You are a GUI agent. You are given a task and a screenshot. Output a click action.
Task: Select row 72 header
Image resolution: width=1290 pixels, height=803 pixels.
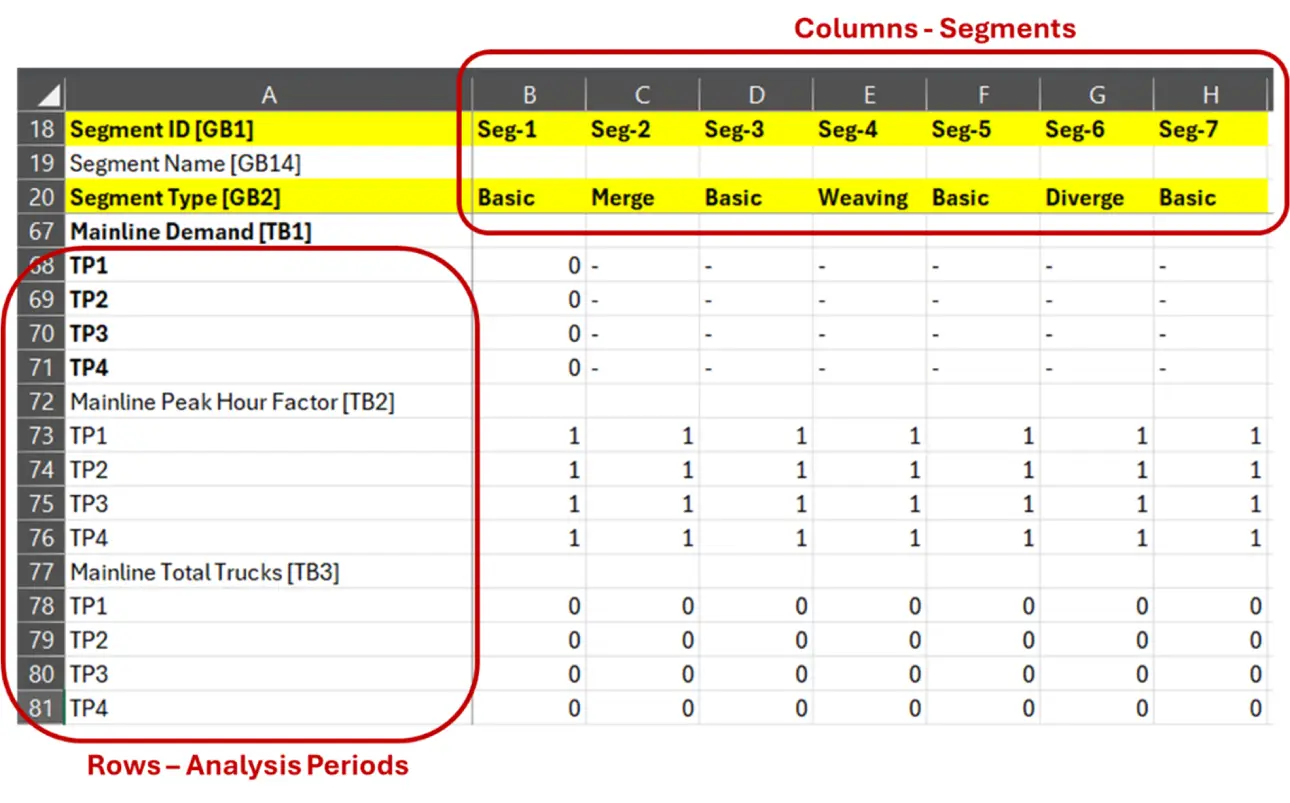pyautogui.click(x=42, y=401)
